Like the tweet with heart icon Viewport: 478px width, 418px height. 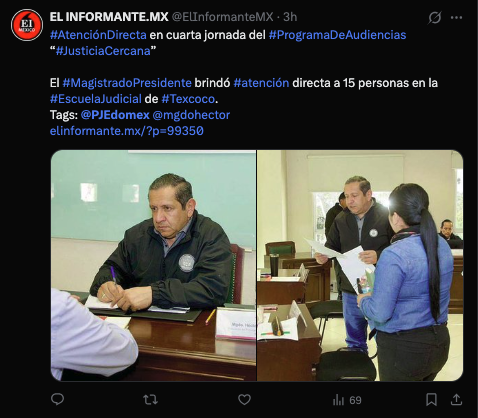coord(244,399)
